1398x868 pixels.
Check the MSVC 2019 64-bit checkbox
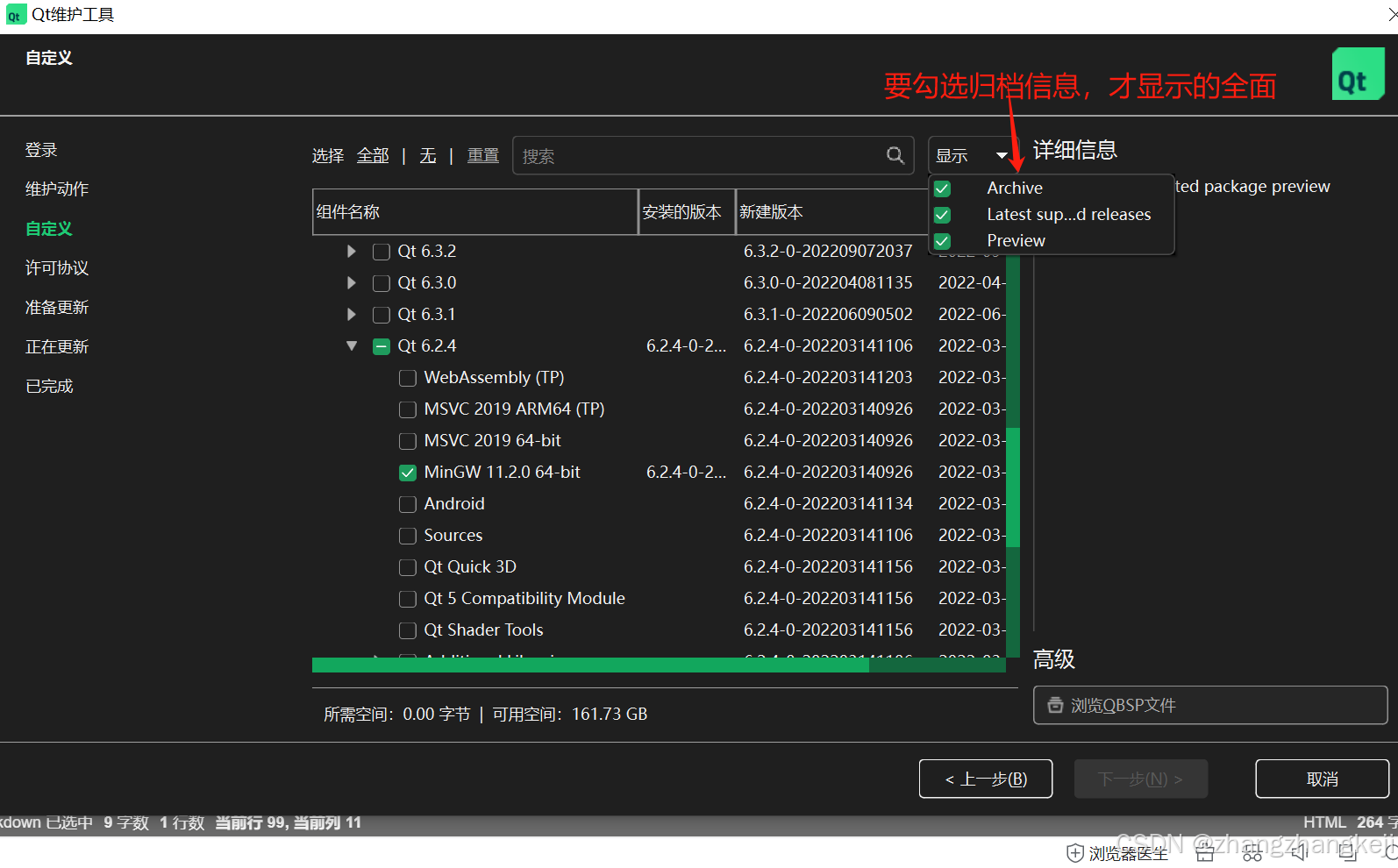pos(408,441)
